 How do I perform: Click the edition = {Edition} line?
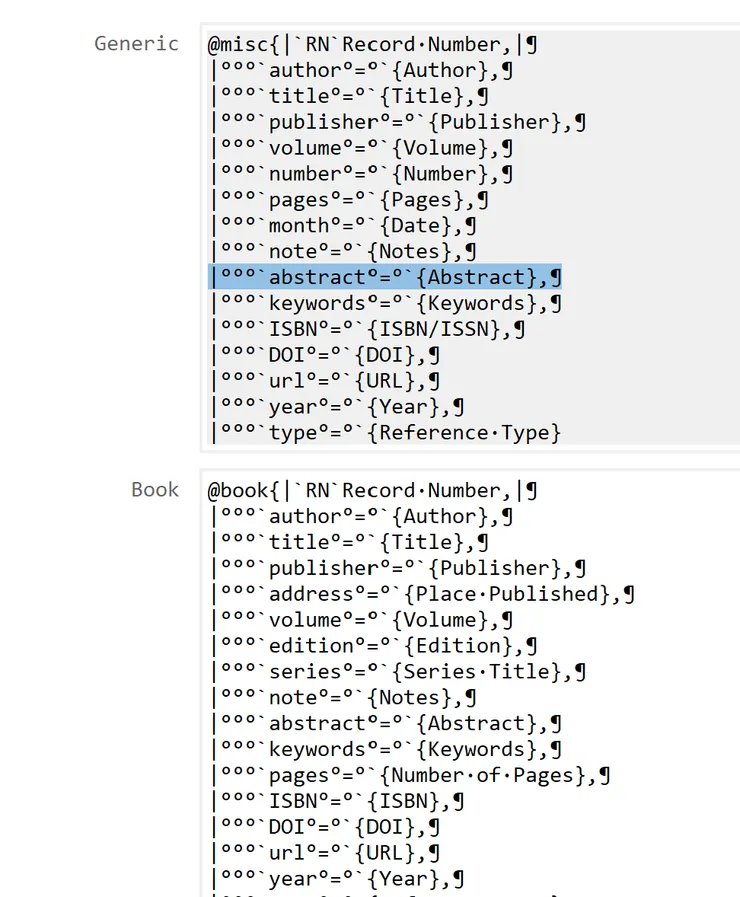point(374,646)
